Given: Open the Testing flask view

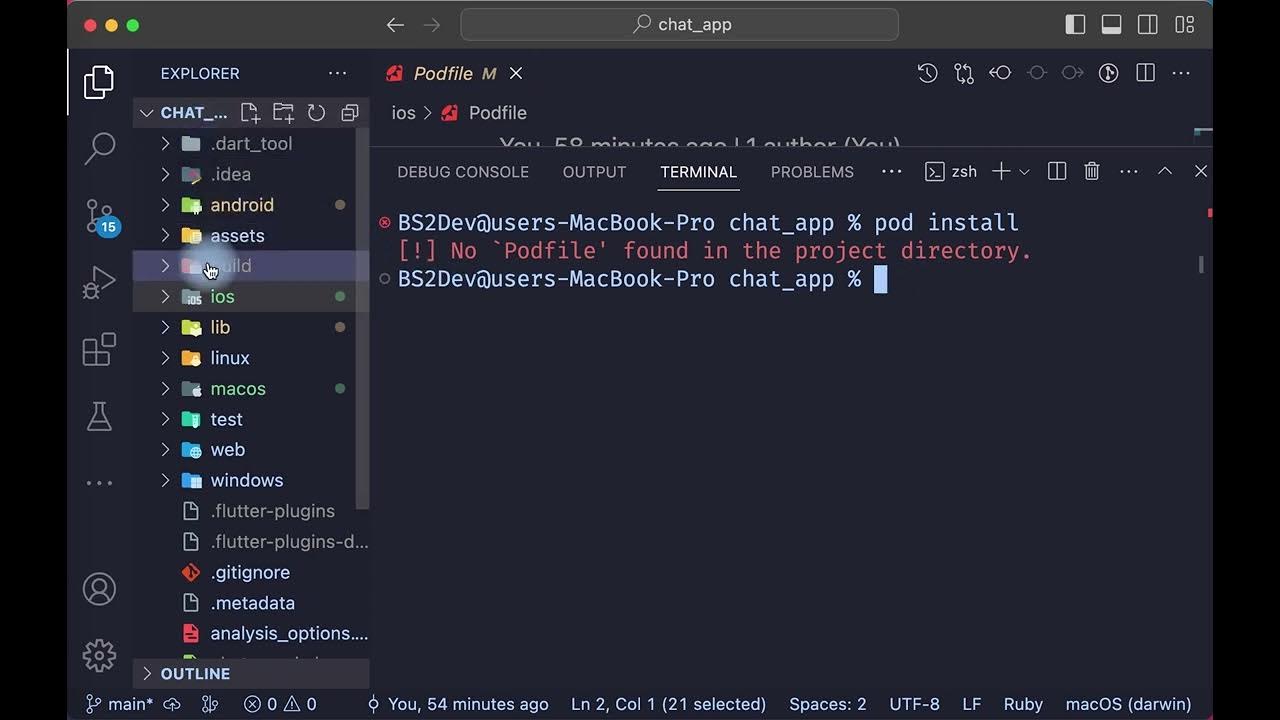Looking at the screenshot, I should (x=99, y=416).
